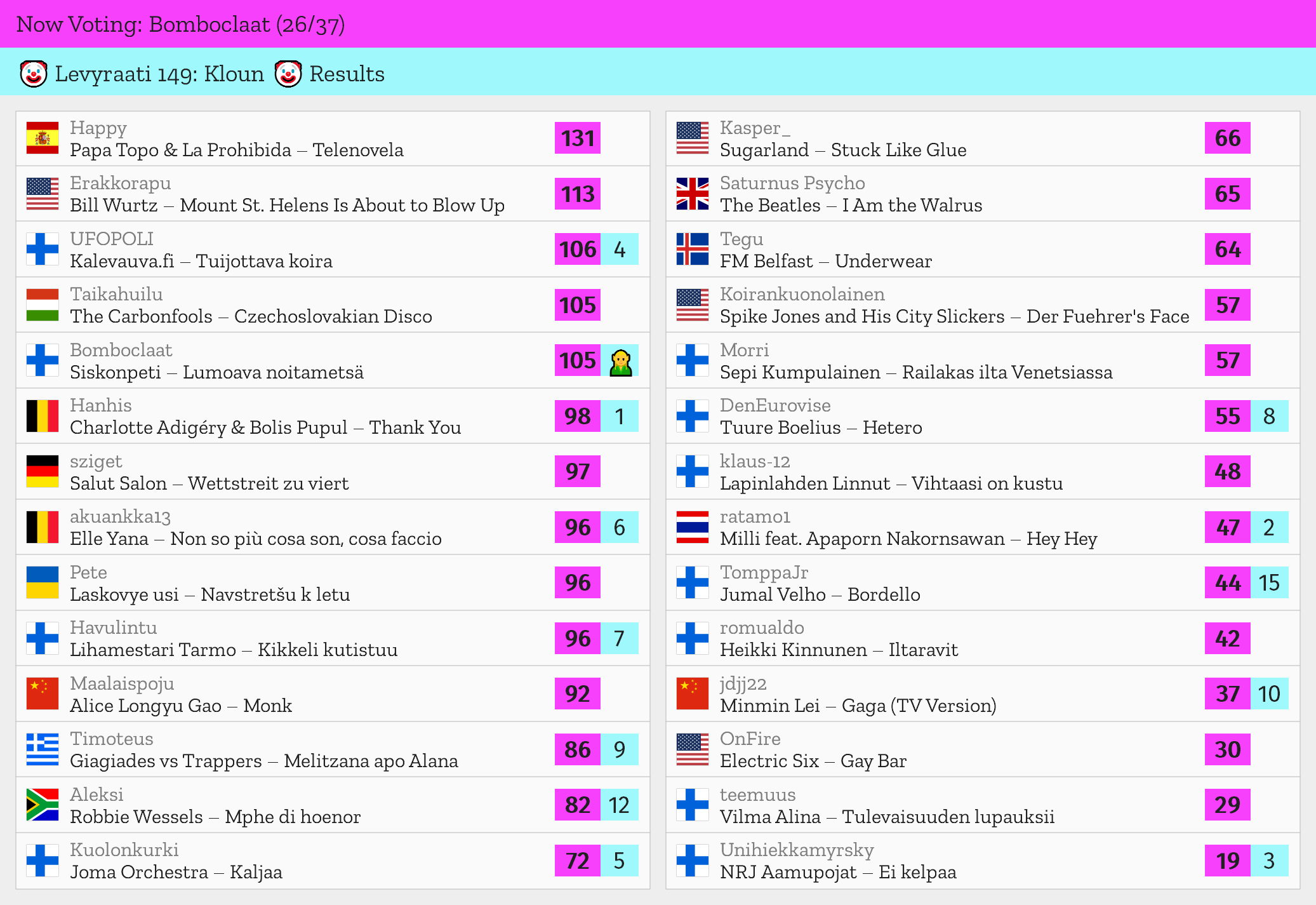Image resolution: width=1316 pixels, height=905 pixels.
Task: Click the cyan 15 badge beside TomppaJr's score
Action: click(x=1268, y=582)
